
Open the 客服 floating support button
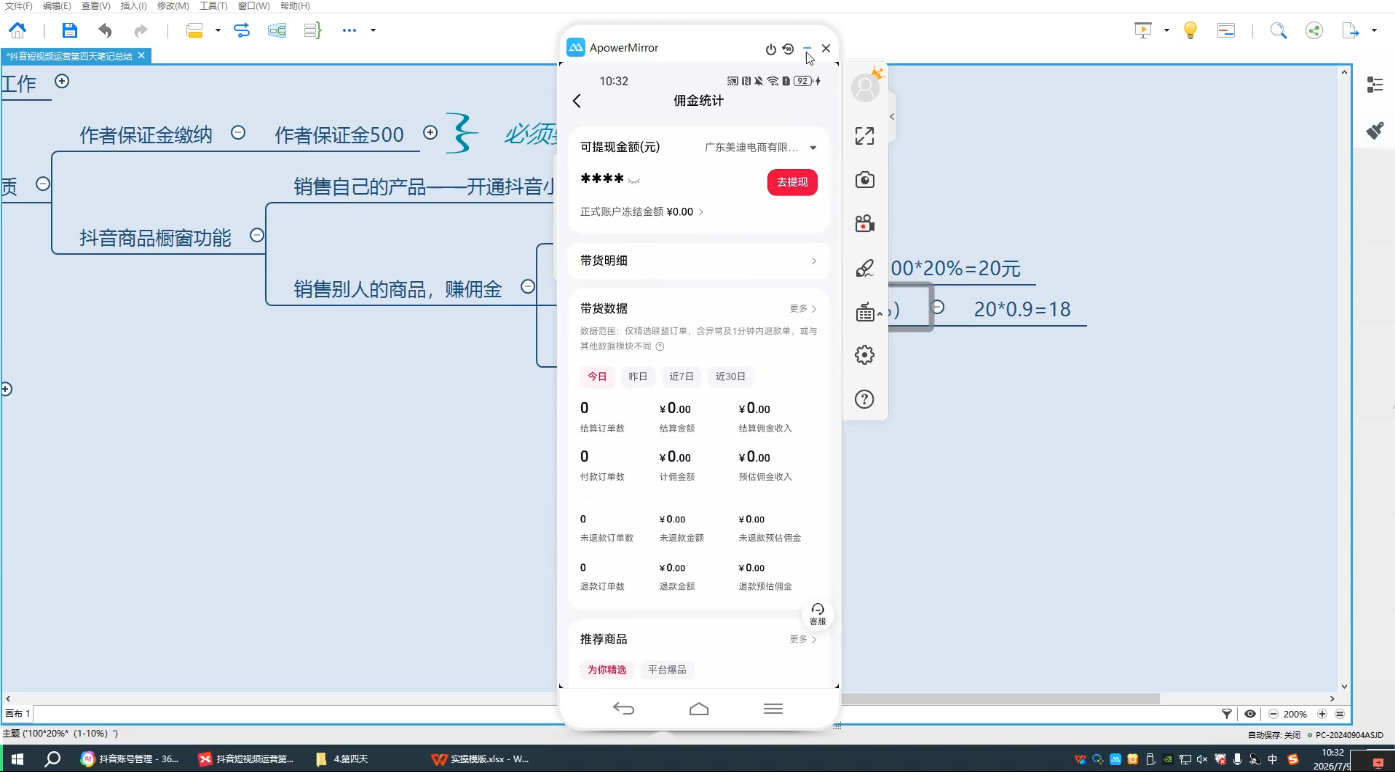pyautogui.click(x=818, y=614)
